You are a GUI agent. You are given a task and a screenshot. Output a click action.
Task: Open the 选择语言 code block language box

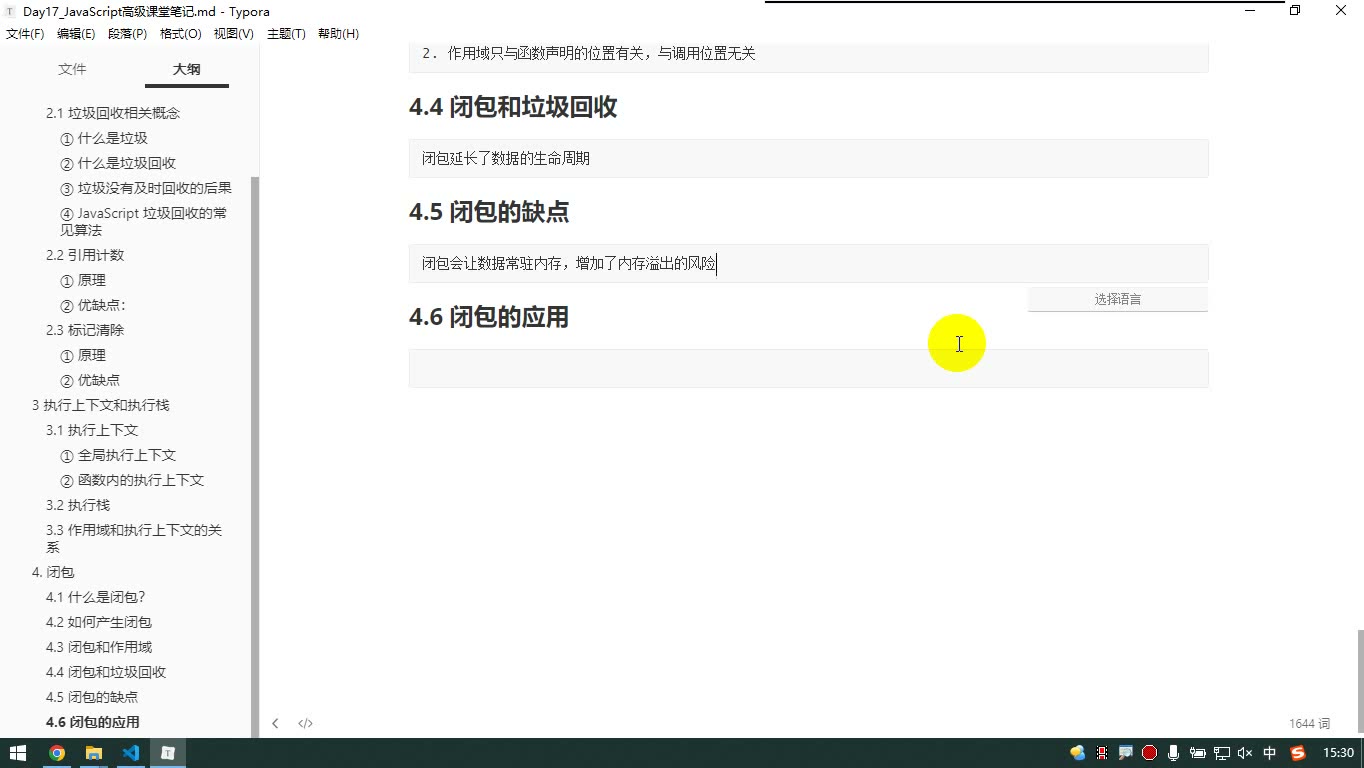coord(1117,299)
